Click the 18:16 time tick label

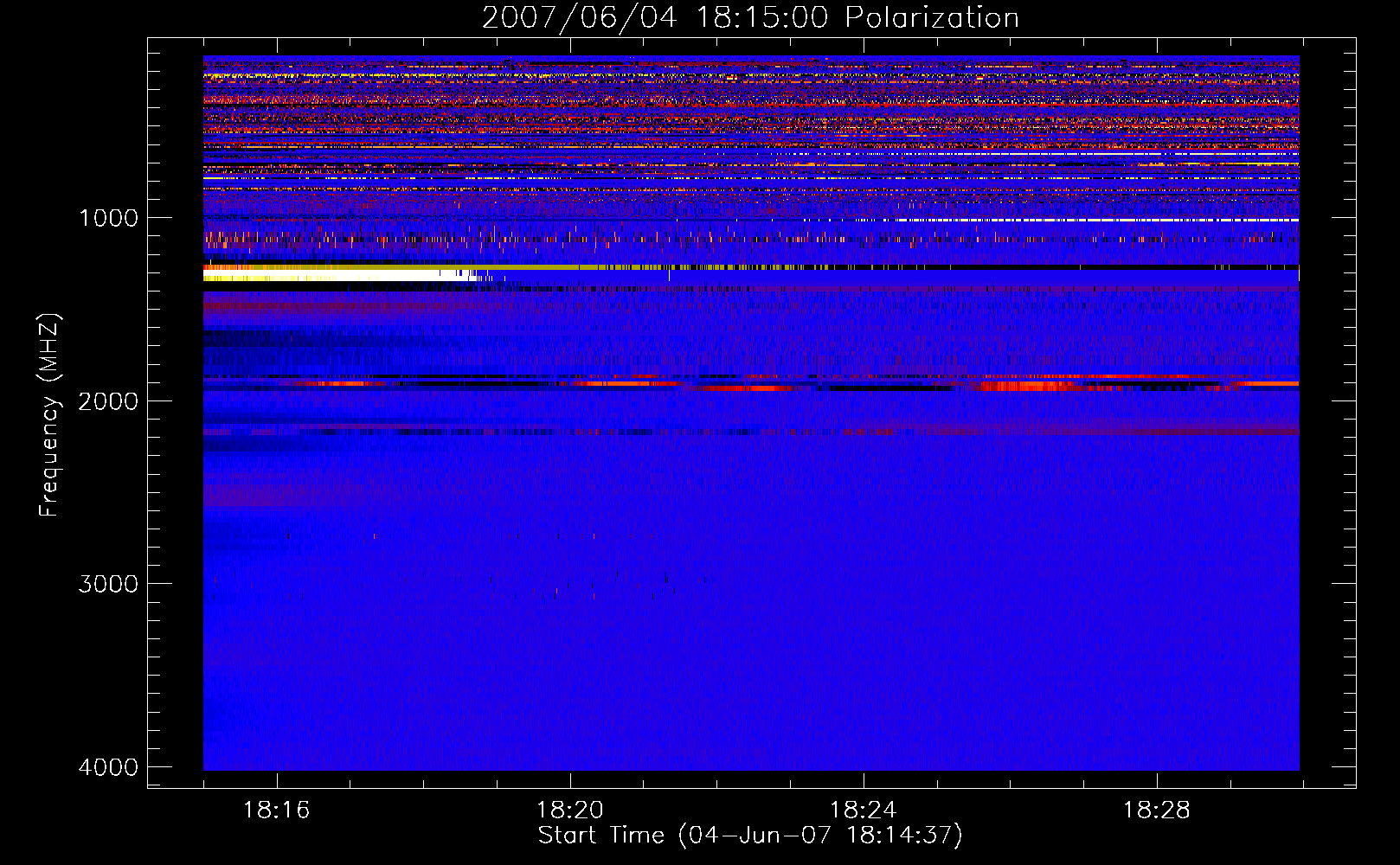[276, 811]
